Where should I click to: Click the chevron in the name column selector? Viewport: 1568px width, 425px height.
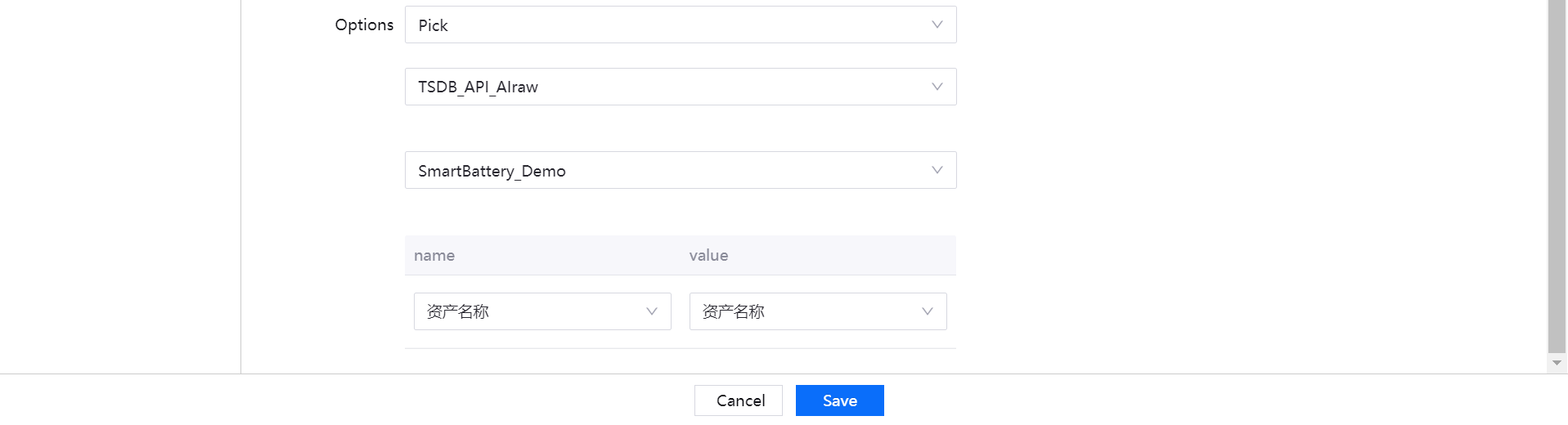652,311
